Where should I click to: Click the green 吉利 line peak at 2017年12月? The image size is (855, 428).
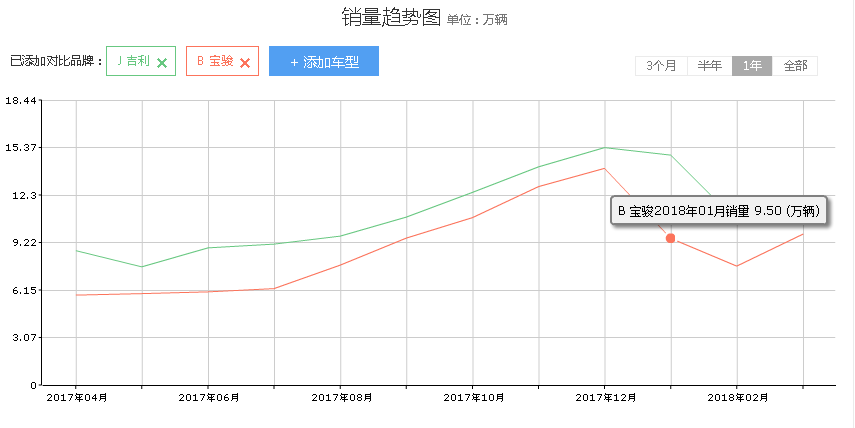click(x=604, y=148)
